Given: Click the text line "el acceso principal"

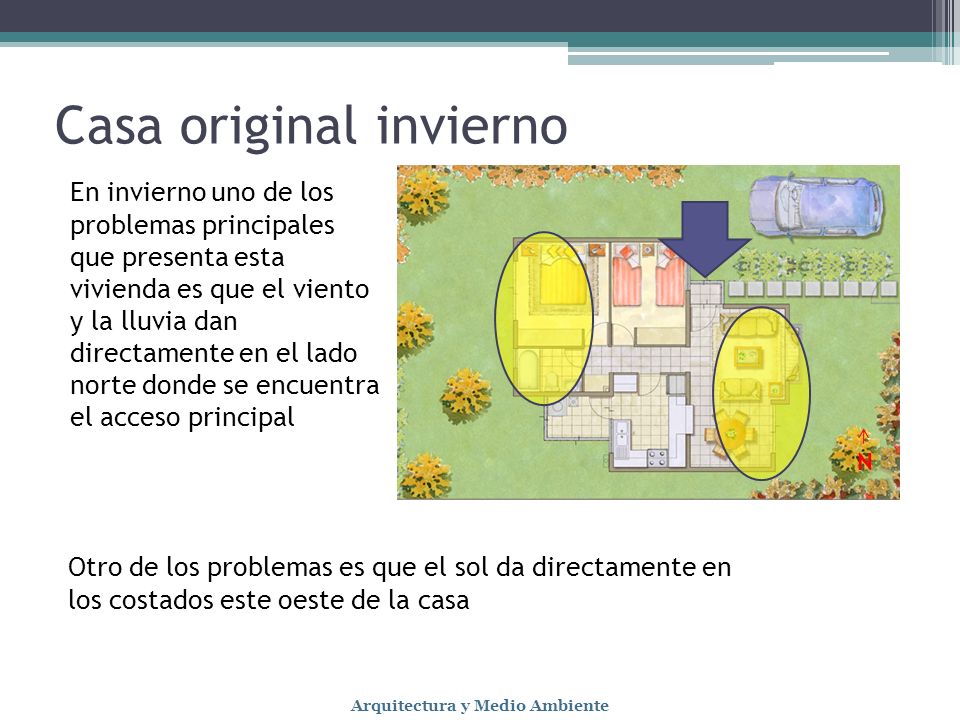Looking at the screenshot, I should pyautogui.click(x=182, y=418).
